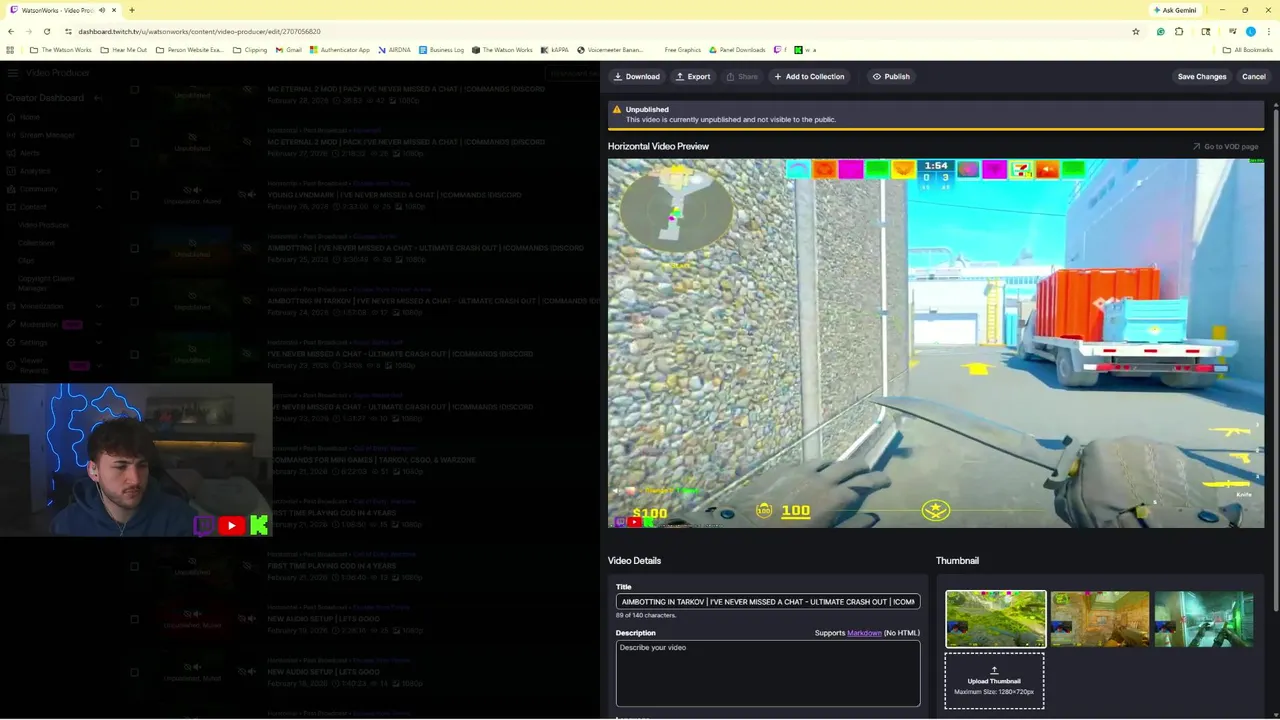Viewport: 1280px width, 720px height.
Task: Open the Gmail bookmark
Action: pyautogui.click(x=288, y=50)
